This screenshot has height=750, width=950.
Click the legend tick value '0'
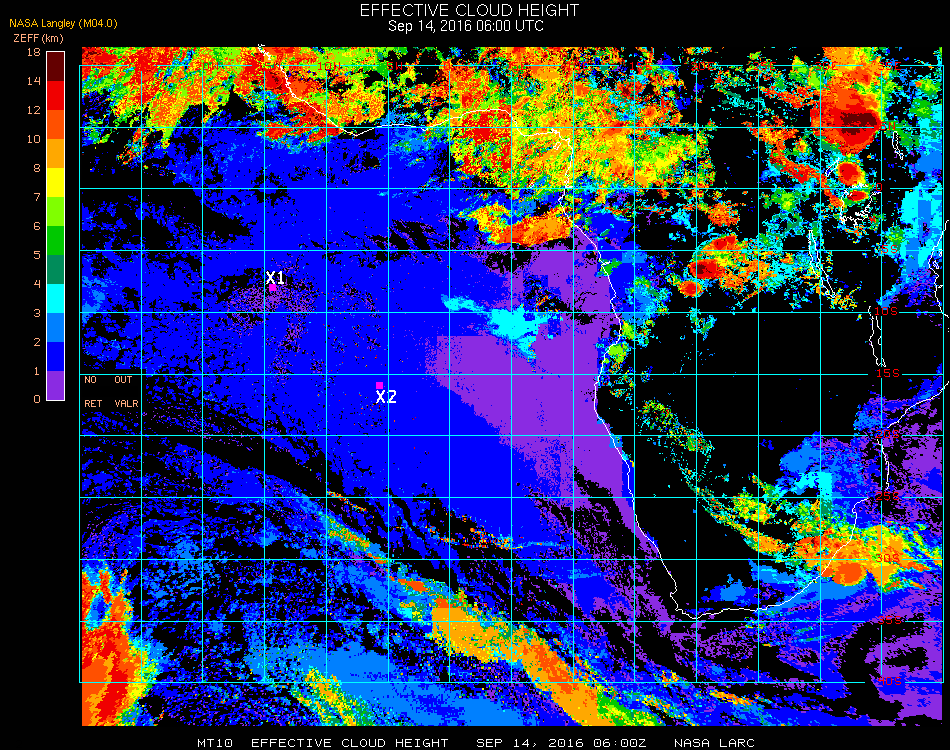coord(37,399)
